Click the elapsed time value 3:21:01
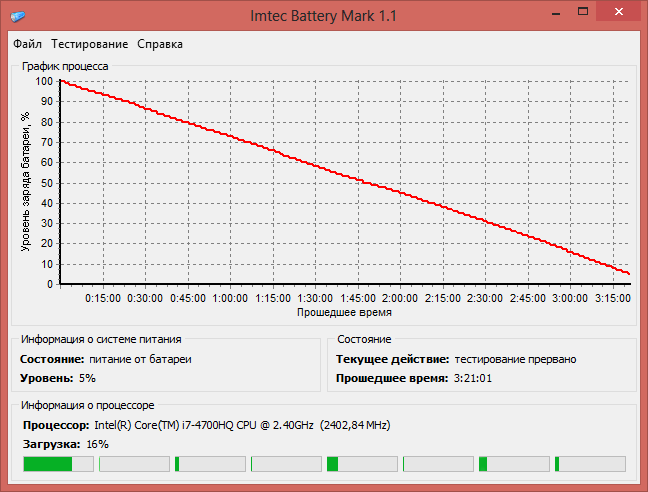This screenshot has width=648, height=492. pyautogui.click(x=473, y=378)
